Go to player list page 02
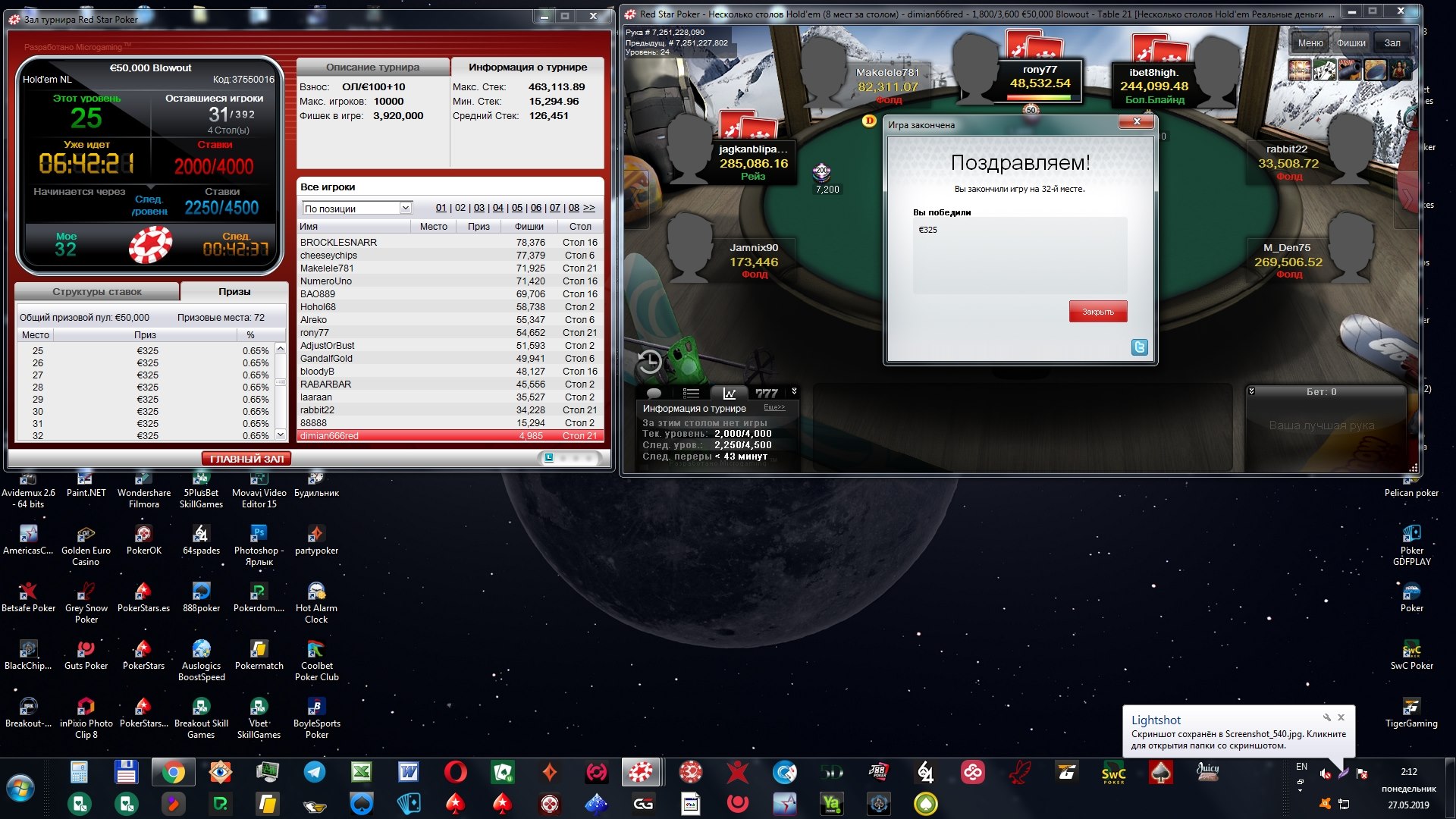 460,208
